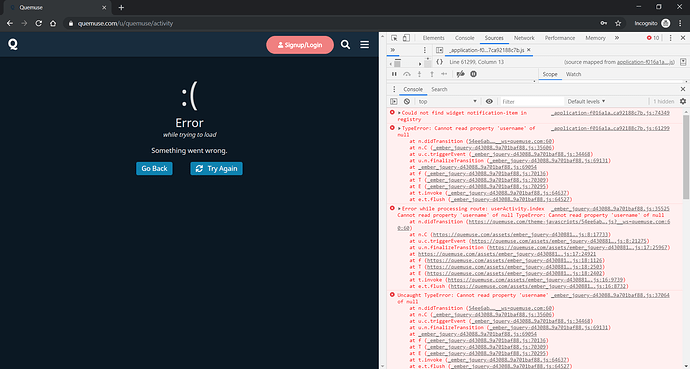690x369 pixels.
Task: Open the Sources navigator more options
Action: tap(425, 50)
